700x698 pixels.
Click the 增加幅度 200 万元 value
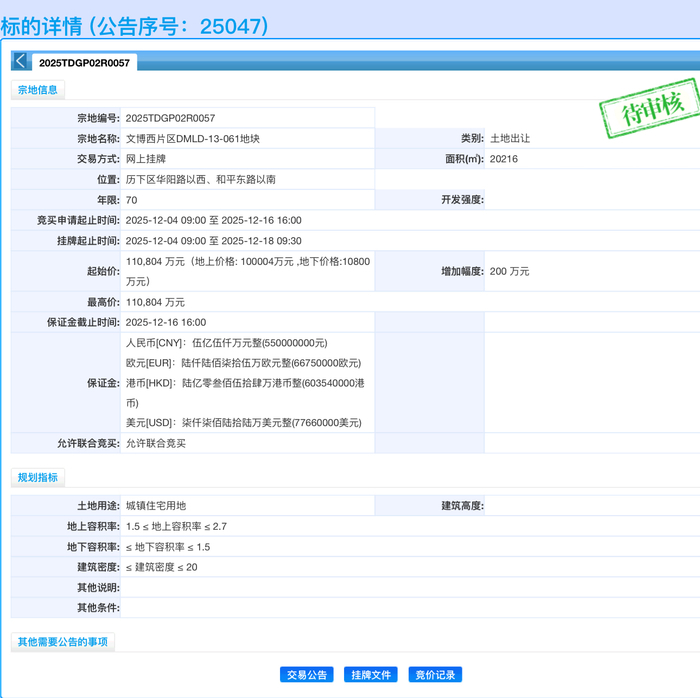[x=509, y=271]
